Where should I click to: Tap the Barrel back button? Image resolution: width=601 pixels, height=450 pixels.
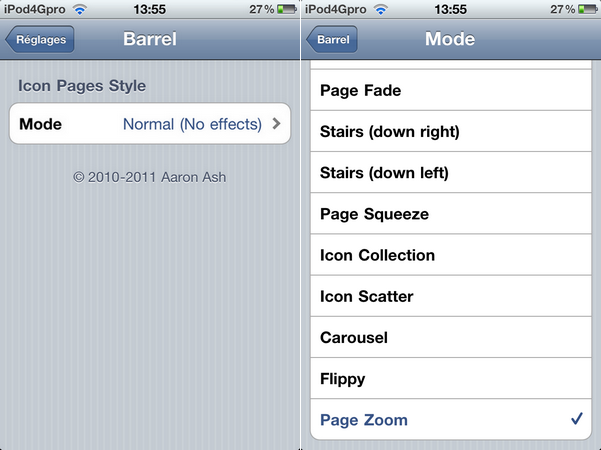332,40
